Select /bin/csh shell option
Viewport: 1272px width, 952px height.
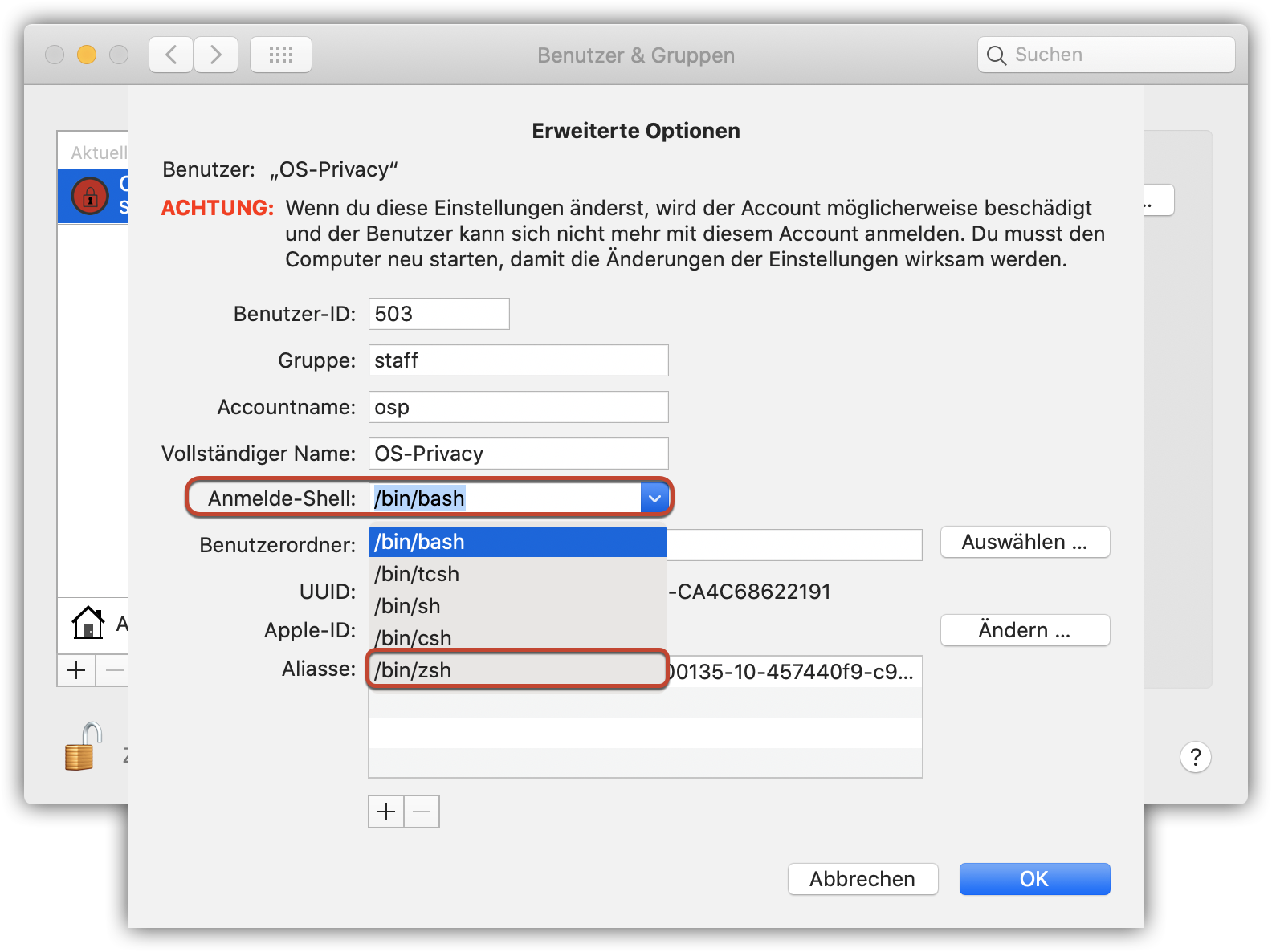tap(518, 638)
